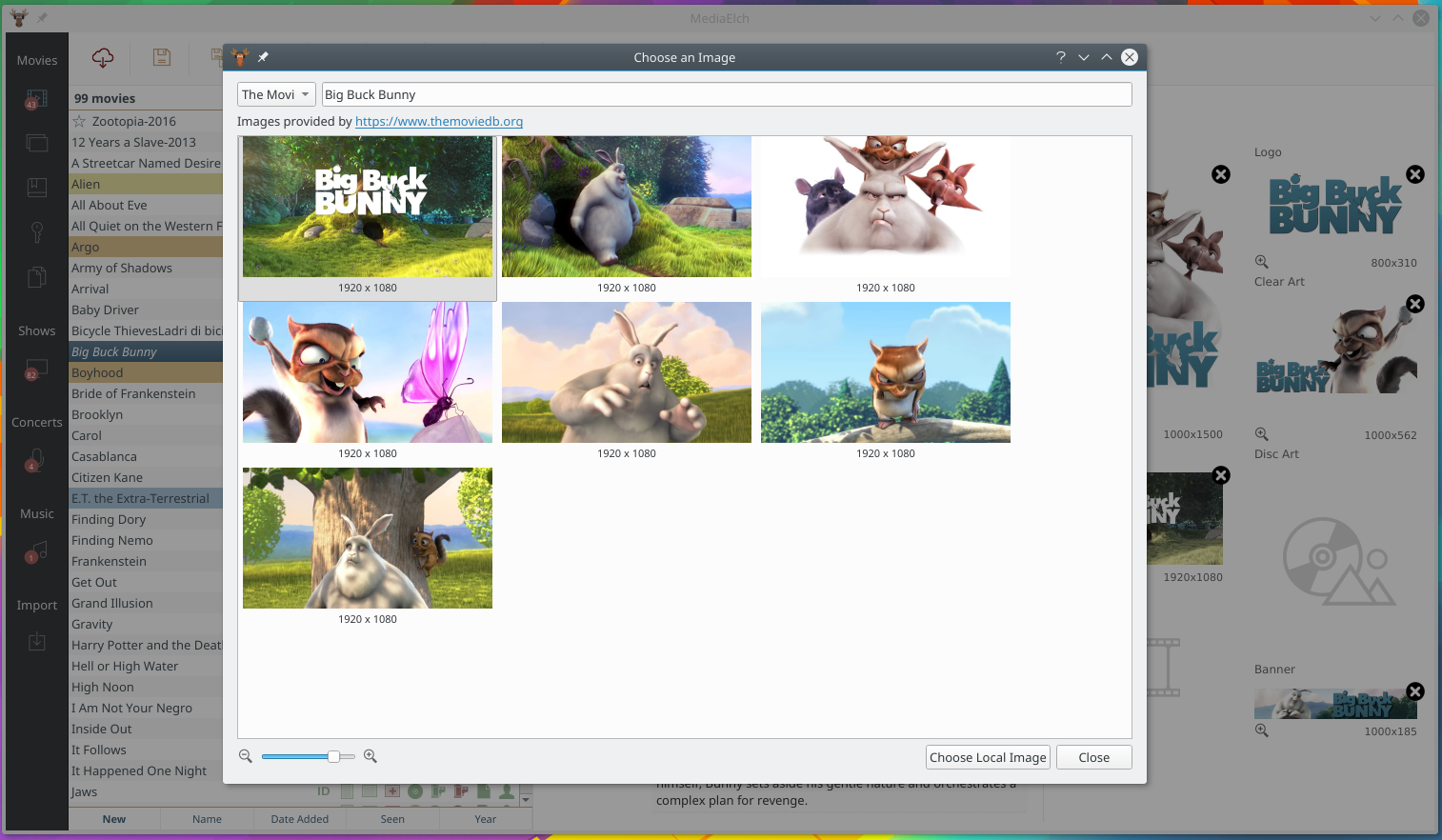This screenshot has width=1442, height=840.
Task: Click the star icon beside Zootopia-2016
Action: pos(80,122)
